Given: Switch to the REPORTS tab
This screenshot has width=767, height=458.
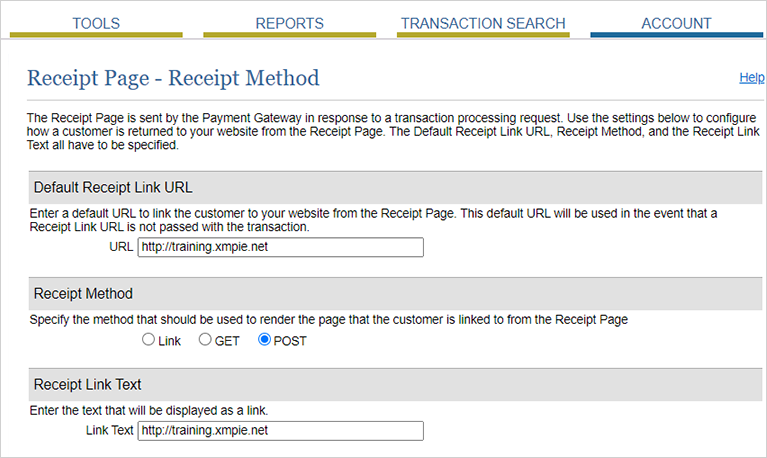Looking at the screenshot, I should pos(289,23).
